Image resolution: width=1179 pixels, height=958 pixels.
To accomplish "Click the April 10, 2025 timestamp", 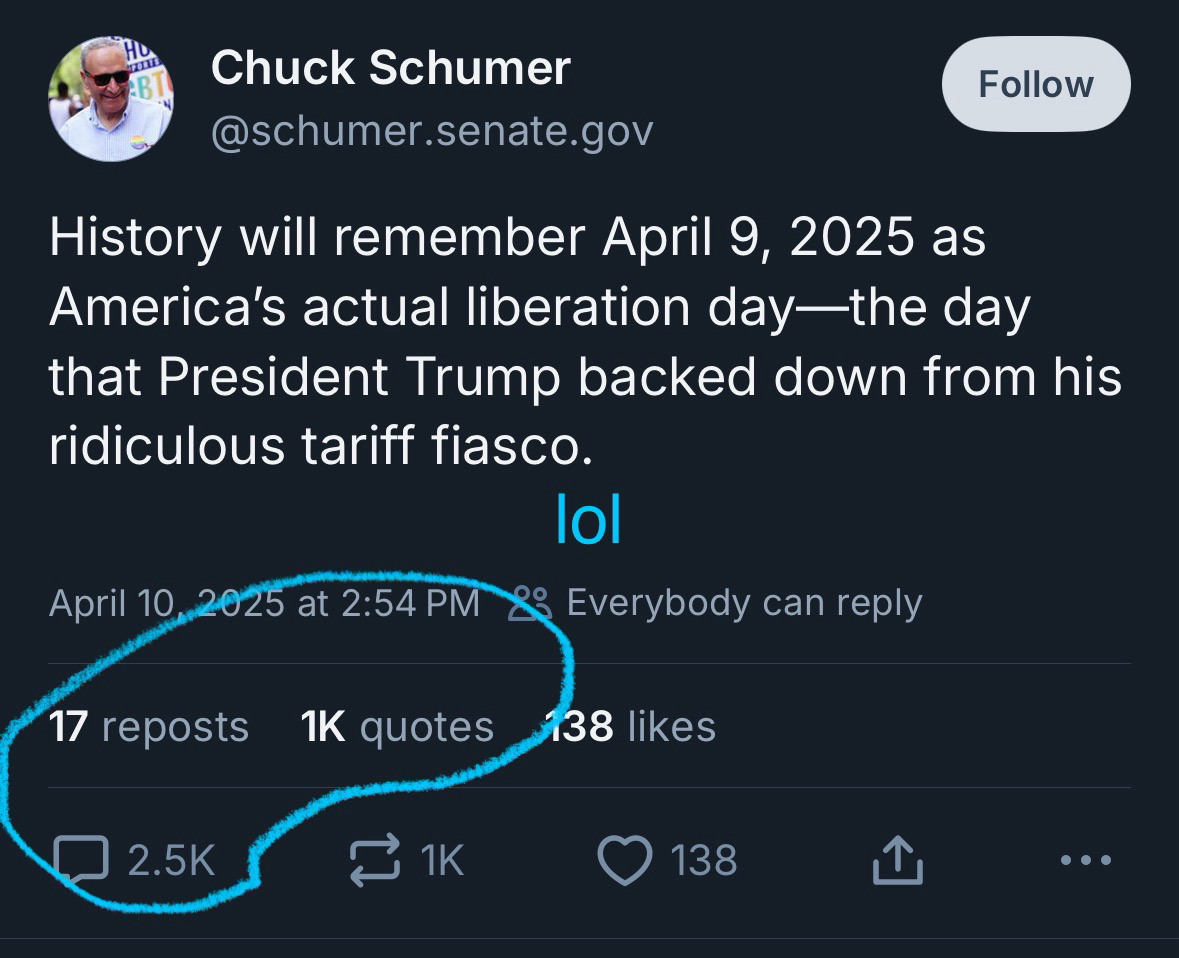I will pyautogui.click(x=264, y=603).
